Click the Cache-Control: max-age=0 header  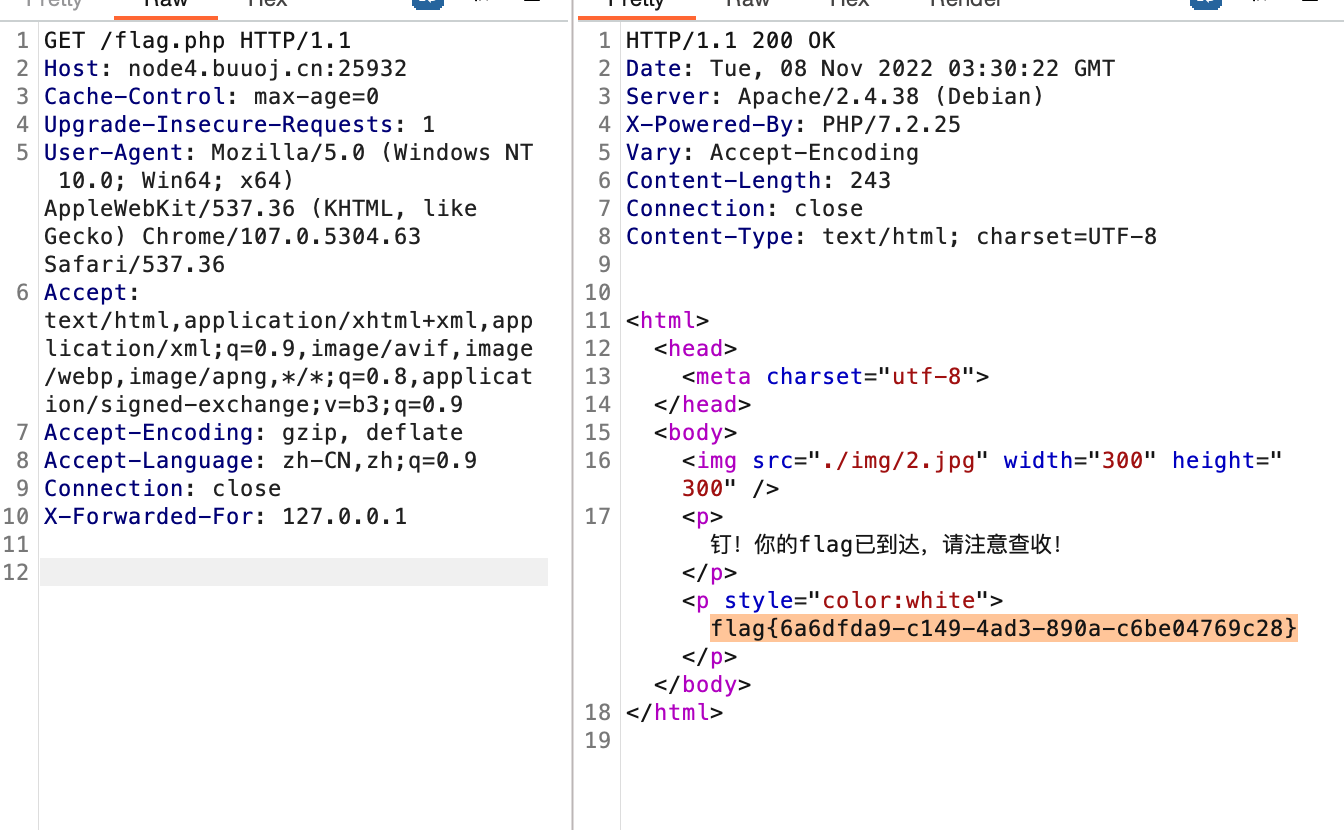[211, 97]
